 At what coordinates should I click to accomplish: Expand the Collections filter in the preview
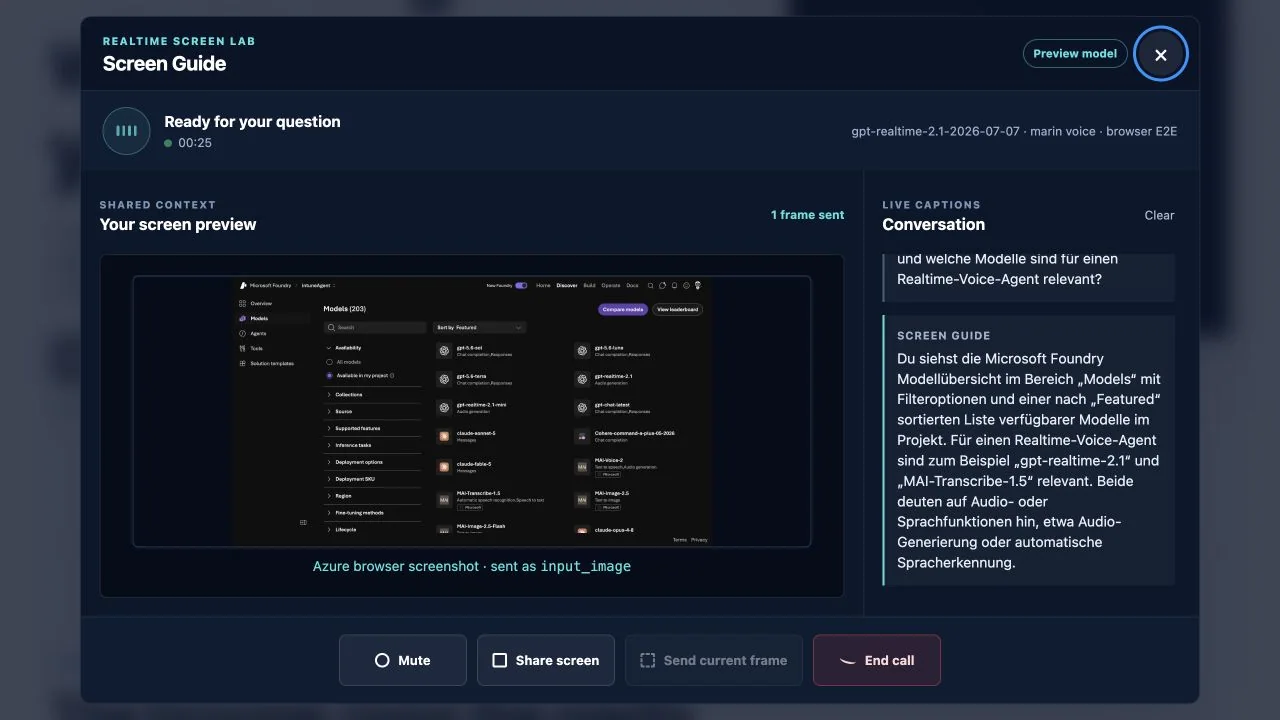tap(374, 395)
